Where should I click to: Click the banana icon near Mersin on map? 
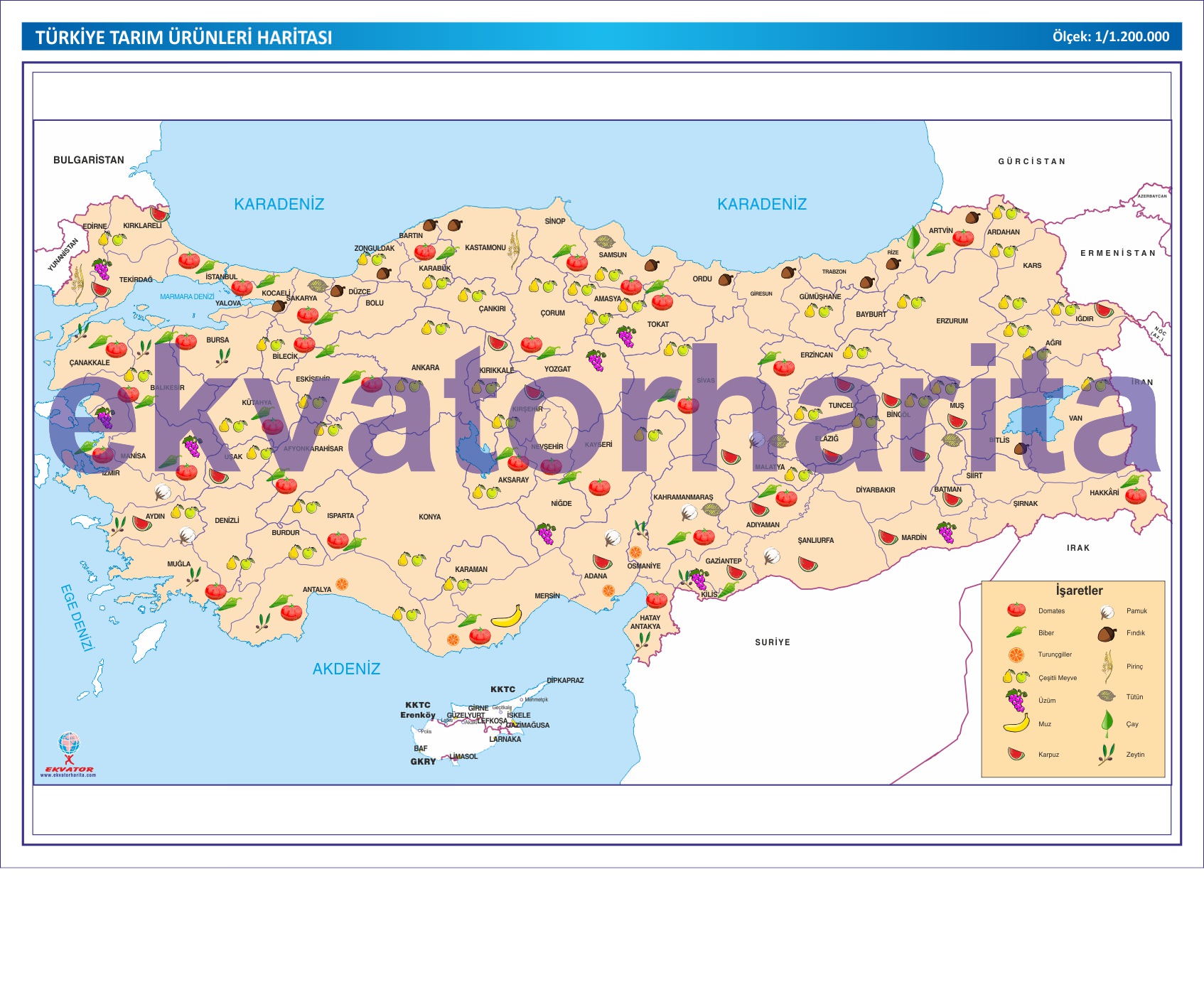point(507,616)
